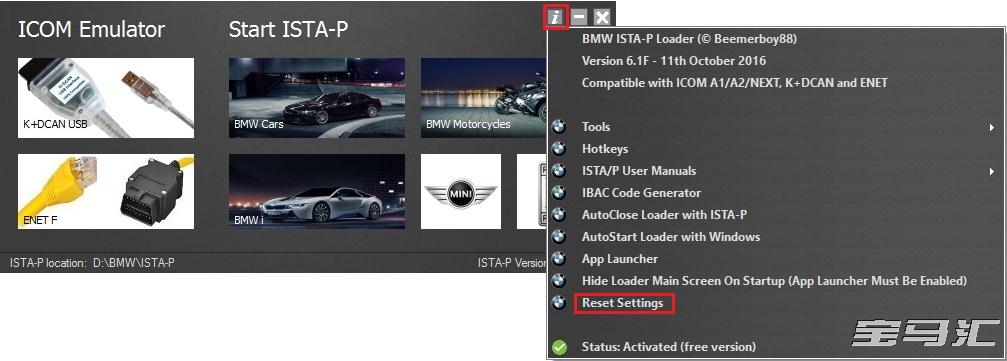Click BMW logo beside IBAC Code Generator
Image resolution: width=1007 pixels, height=361 pixels.
click(x=559, y=193)
